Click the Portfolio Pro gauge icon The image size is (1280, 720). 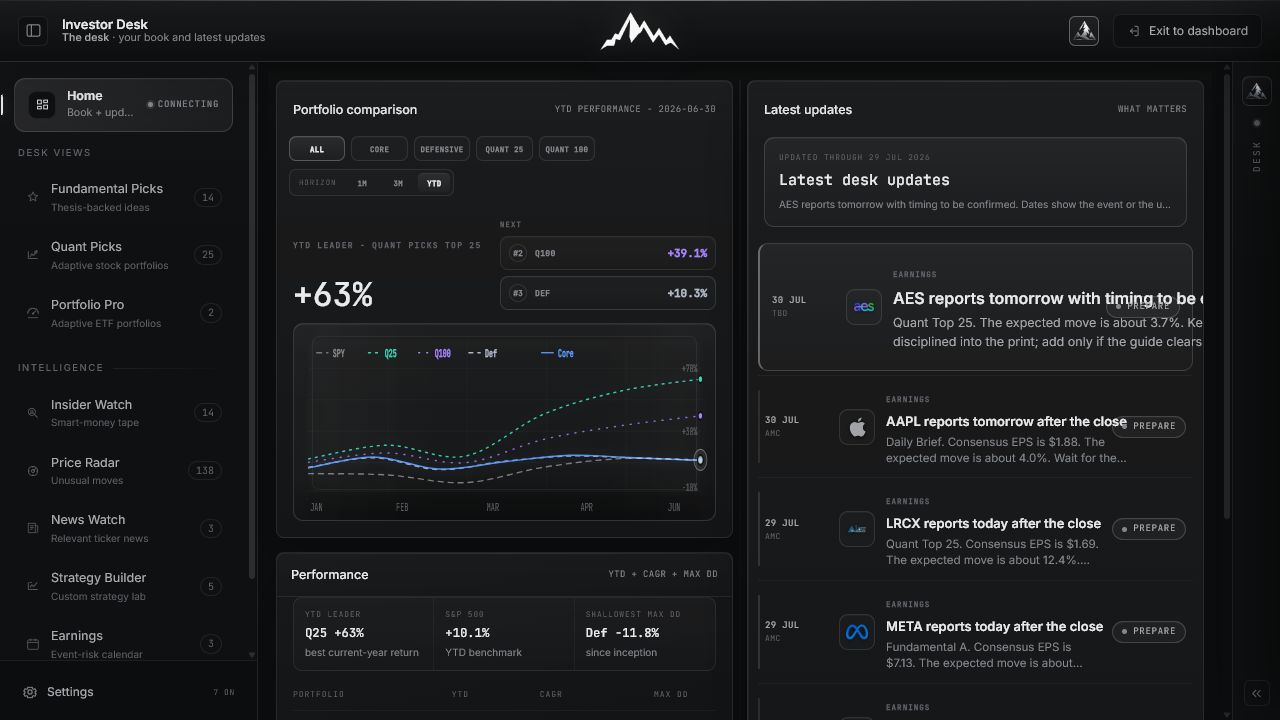[x=33, y=313]
